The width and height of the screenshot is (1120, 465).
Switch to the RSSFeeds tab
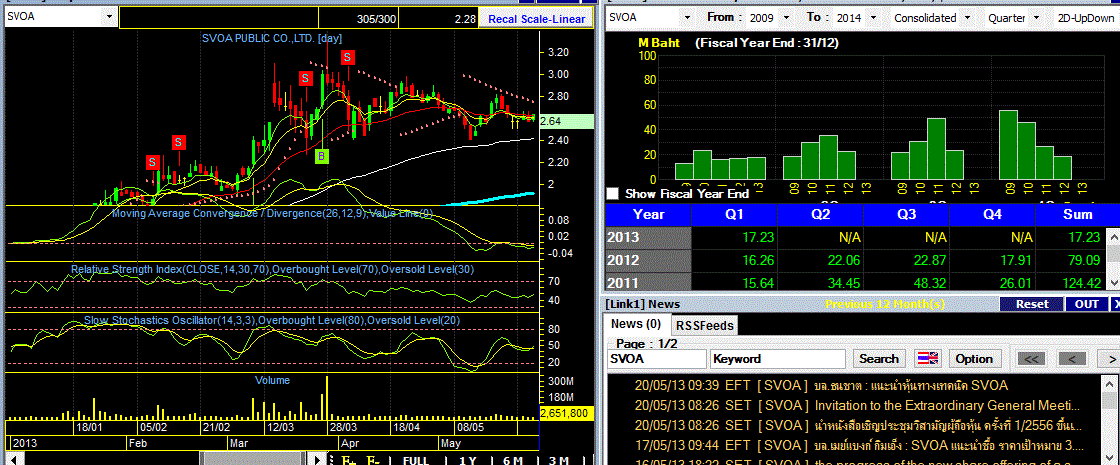tap(705, 326)
